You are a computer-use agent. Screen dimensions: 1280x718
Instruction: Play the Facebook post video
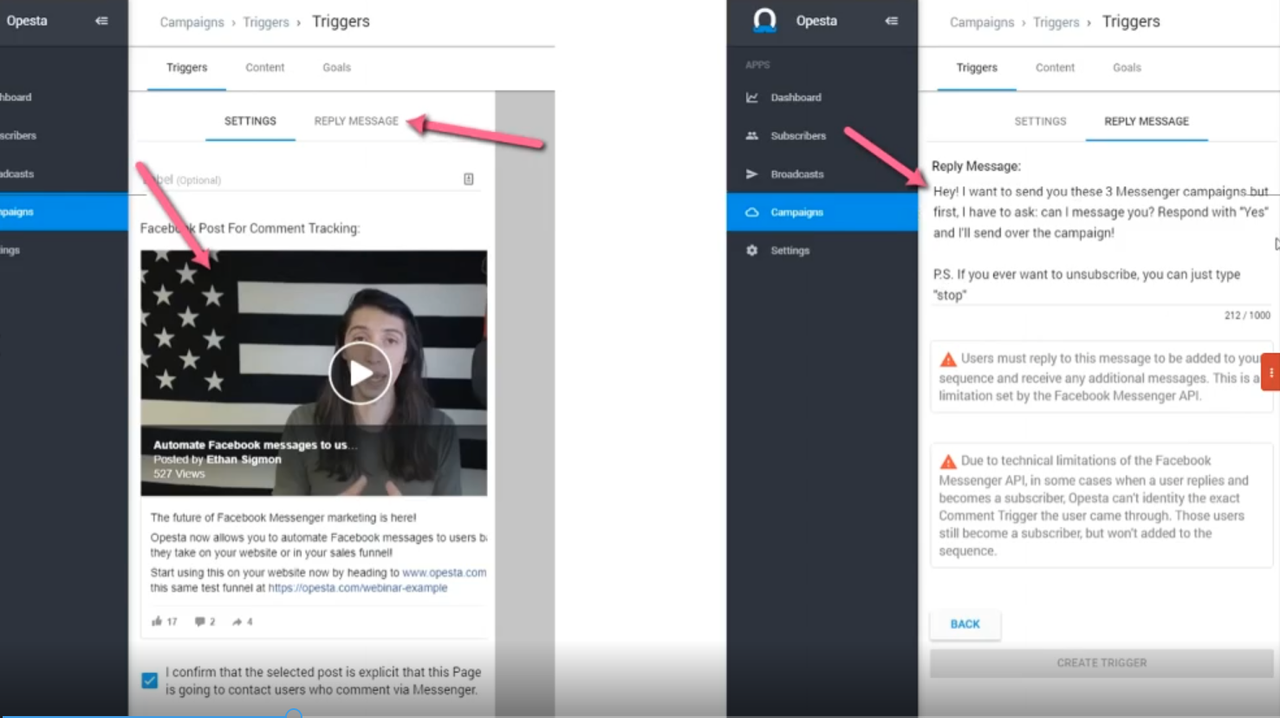(x=361, y=373)
